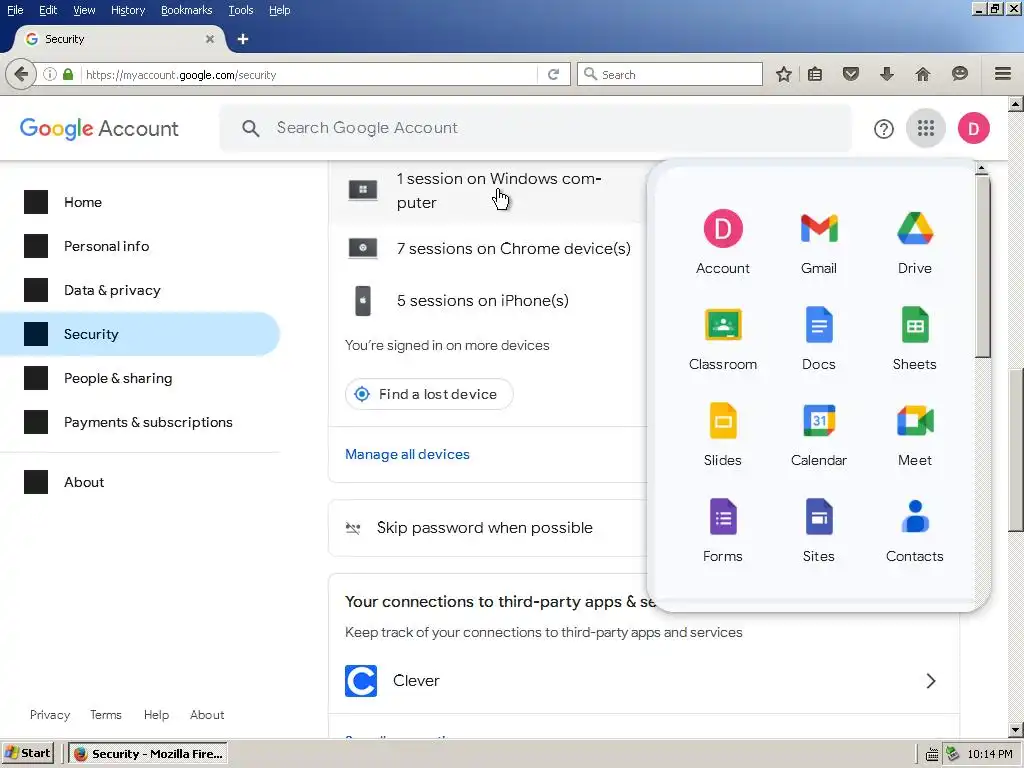Reload the current page
Screen dimensions: 1024x768
[553, 74]
